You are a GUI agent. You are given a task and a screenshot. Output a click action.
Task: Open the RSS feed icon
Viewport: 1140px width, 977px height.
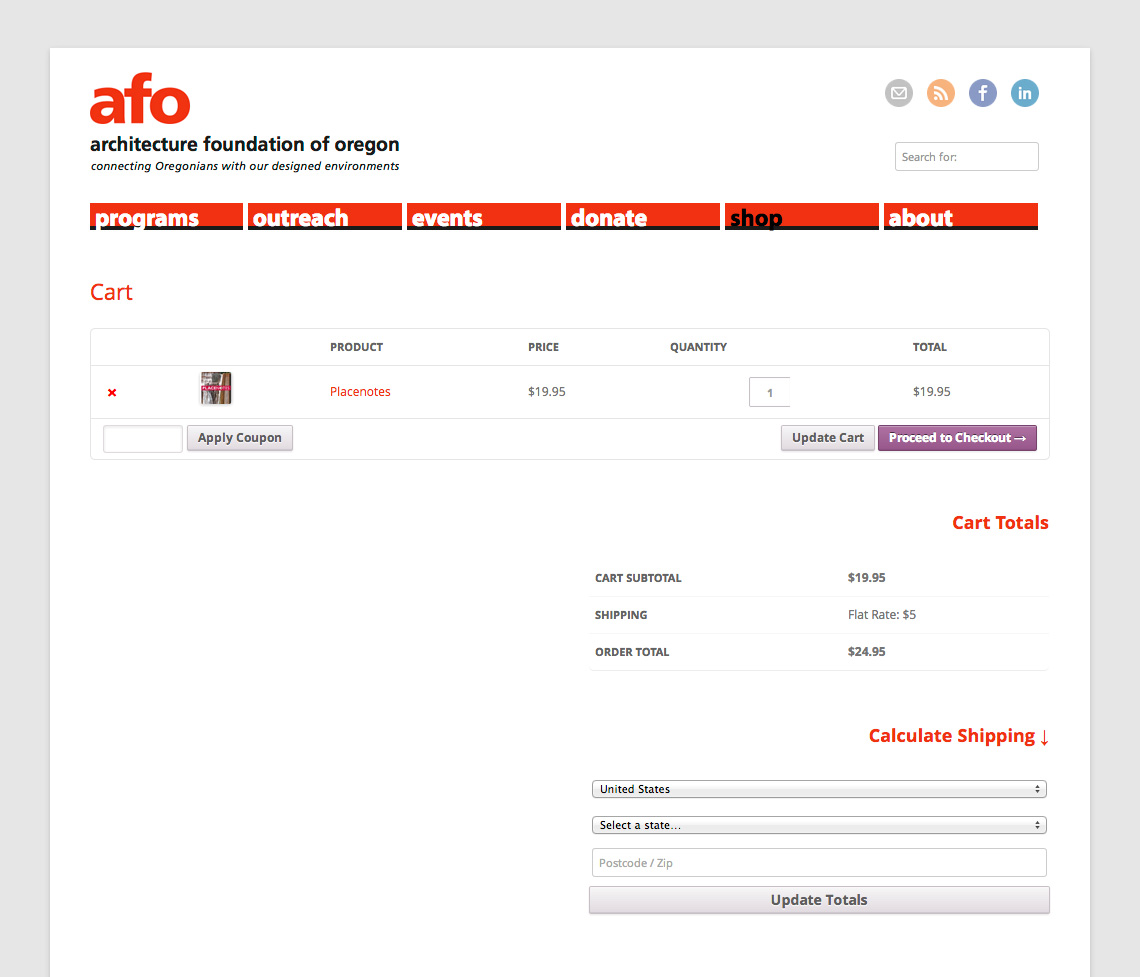941,93
